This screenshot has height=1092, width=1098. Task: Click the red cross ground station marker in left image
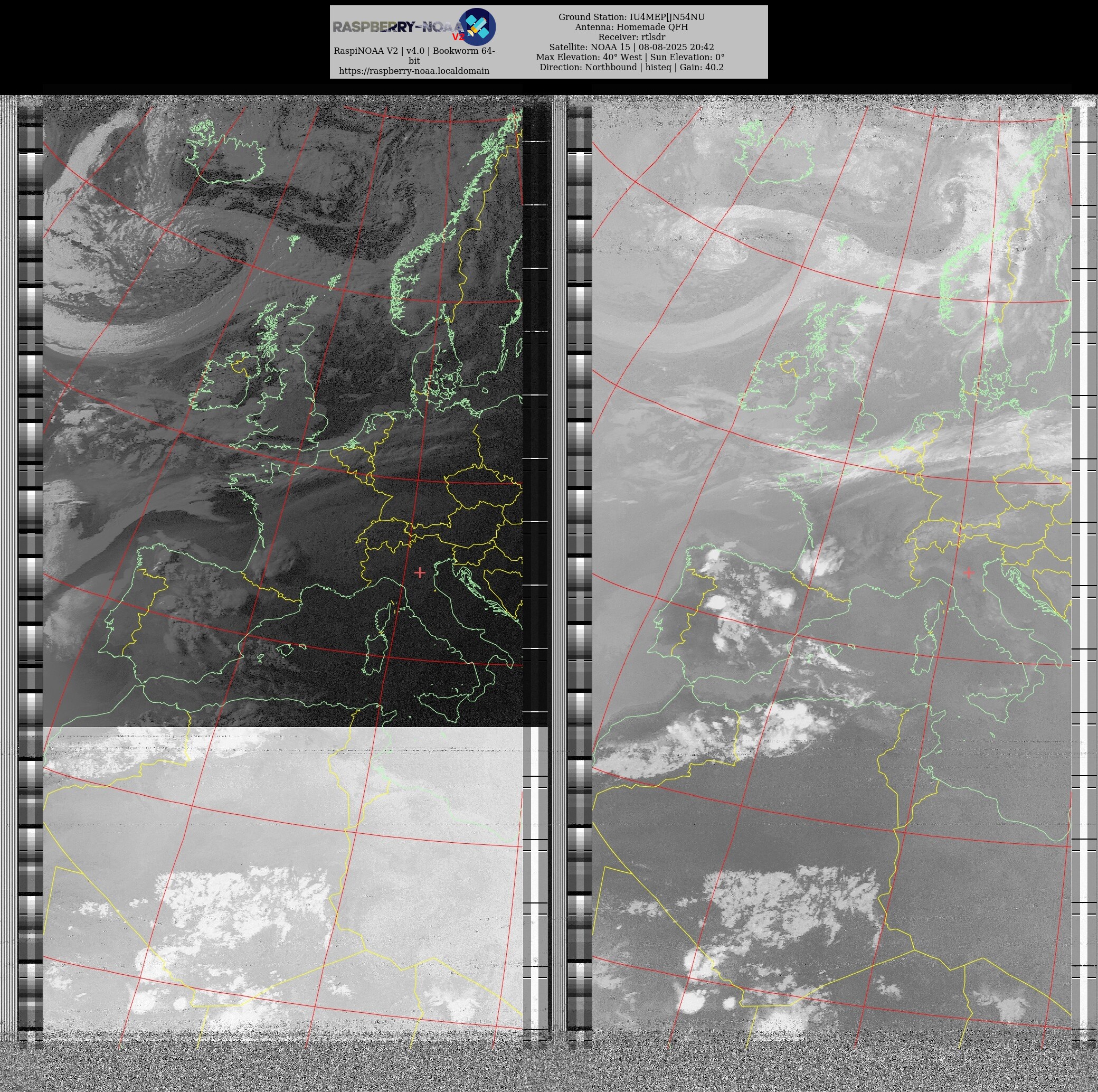[x=420, y=572]
